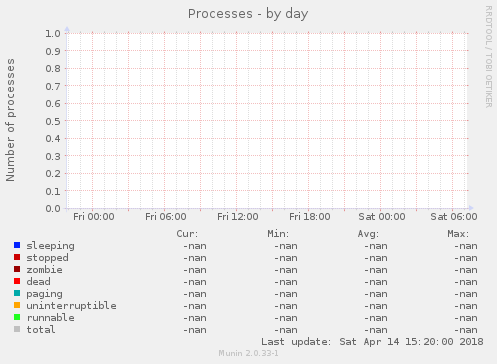Click the 'sleeping' legend label

[50, 246]
